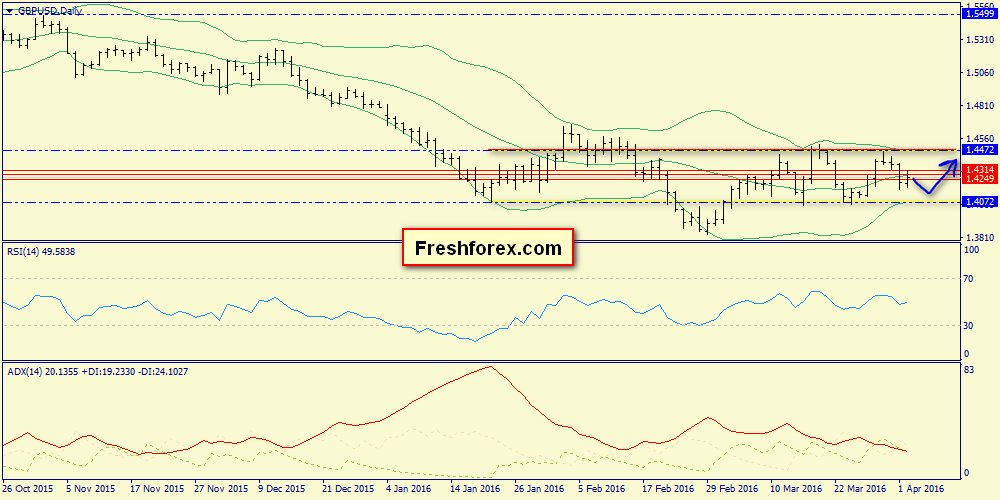Open the triangle menu beside GBPUSD Daily
1000x500 pixels.
tap(10, 11)
